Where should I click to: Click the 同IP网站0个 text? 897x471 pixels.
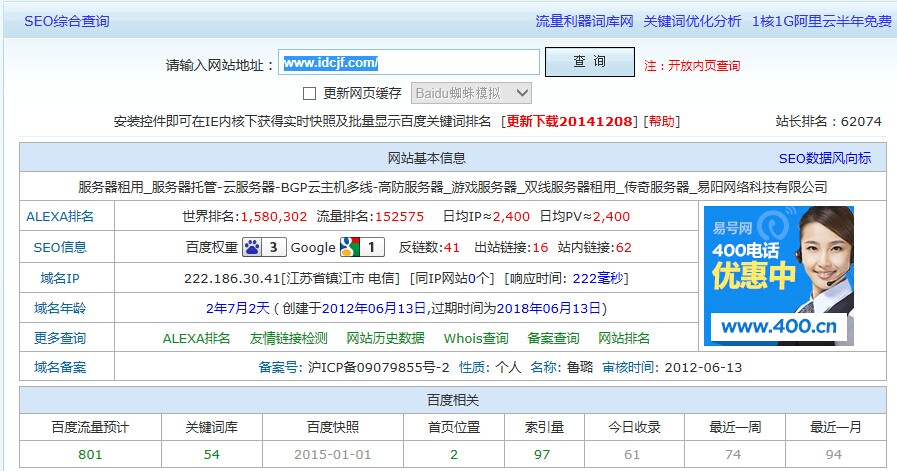click(x=453, y=278)
